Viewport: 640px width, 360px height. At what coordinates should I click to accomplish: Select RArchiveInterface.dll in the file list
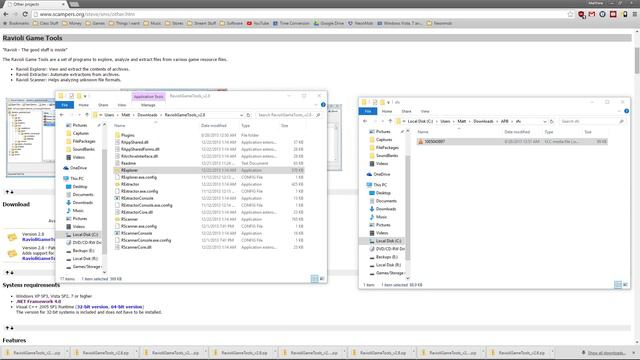tap(139, 156)
